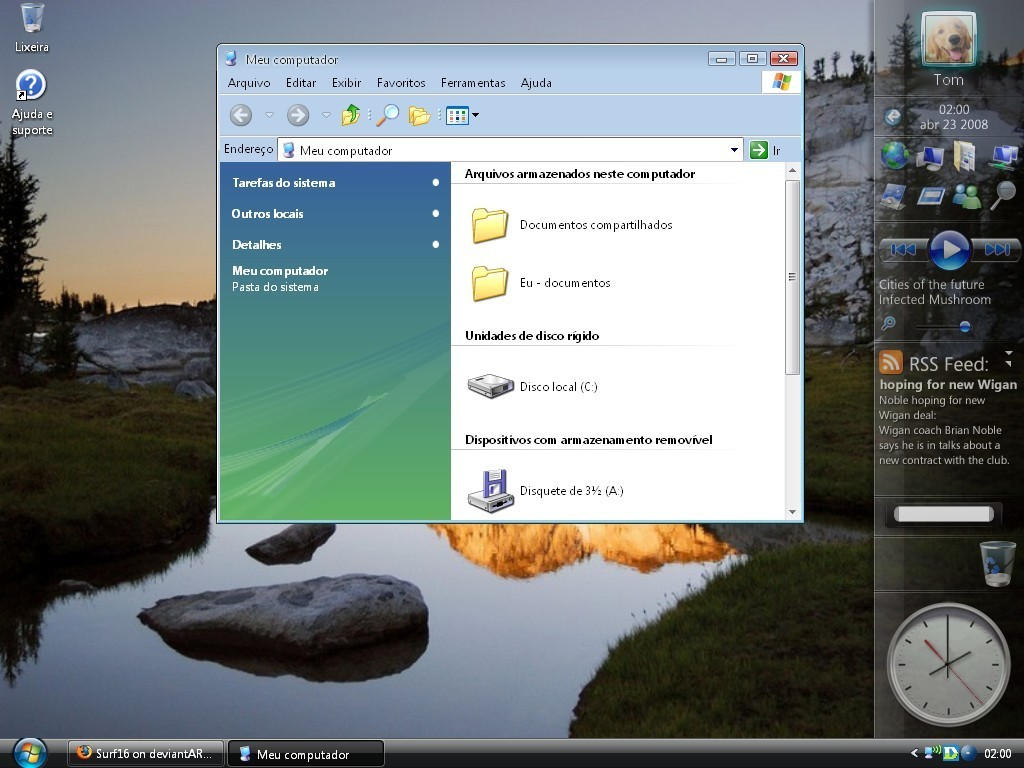
Task: Click the scrollbar down arrow in Explorer
Action: [792, 513]
